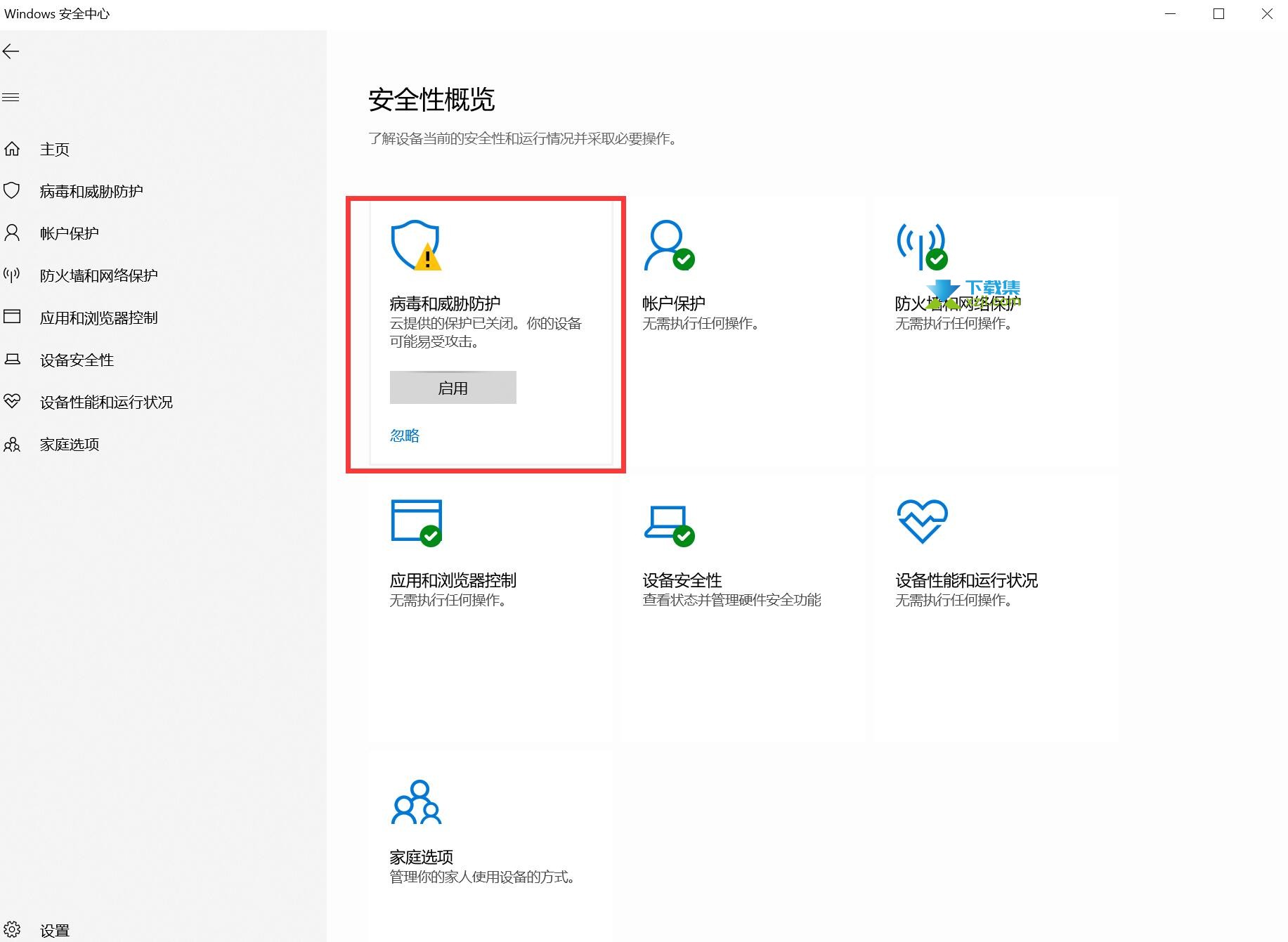
Task: Click the shield icon beside 病毒和威胁防护 in sidebar
Action: pyautogui.click(x=12, y=190)
